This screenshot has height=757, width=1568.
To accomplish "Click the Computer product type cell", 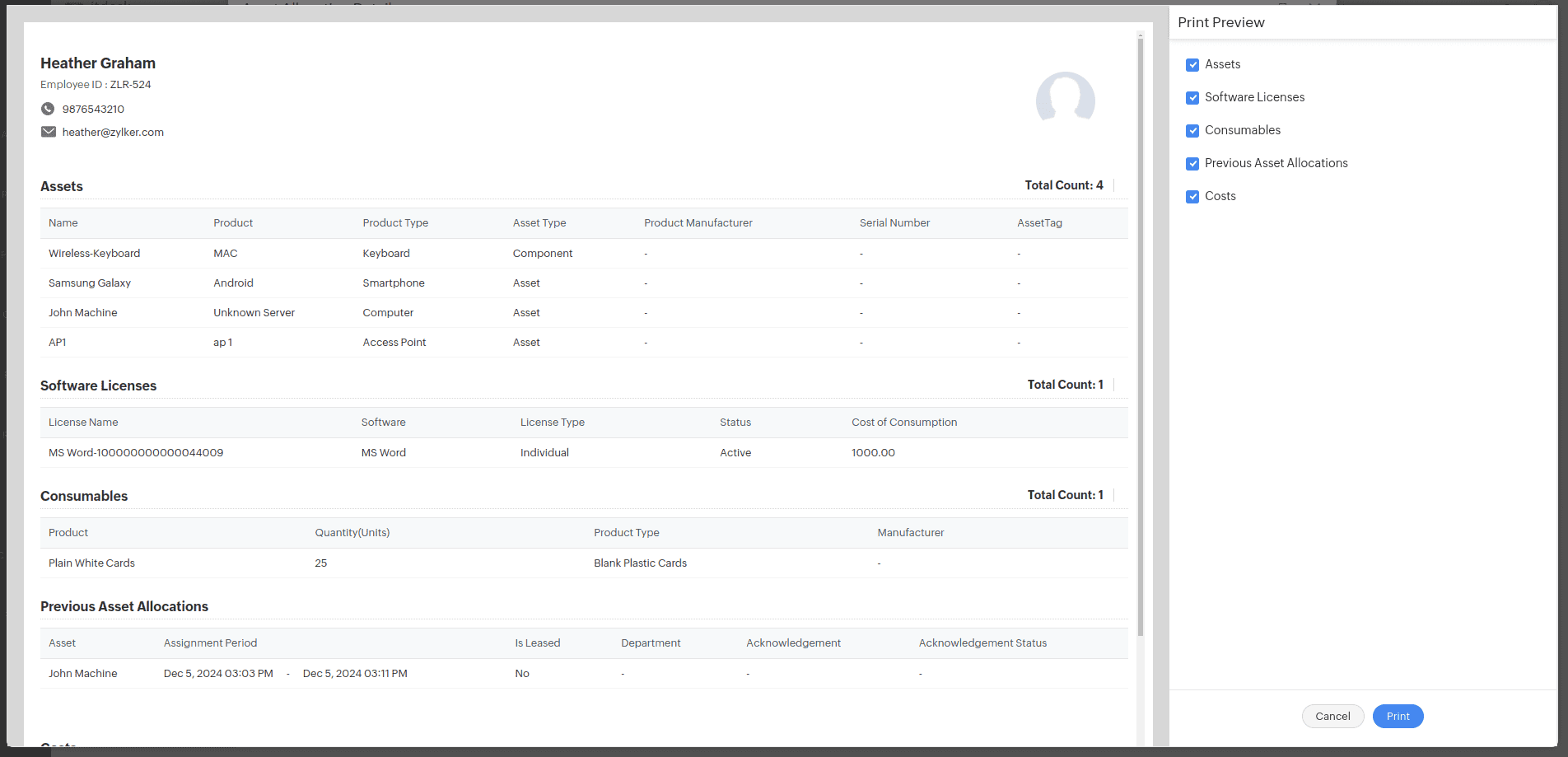I will (x=388, y=312).
